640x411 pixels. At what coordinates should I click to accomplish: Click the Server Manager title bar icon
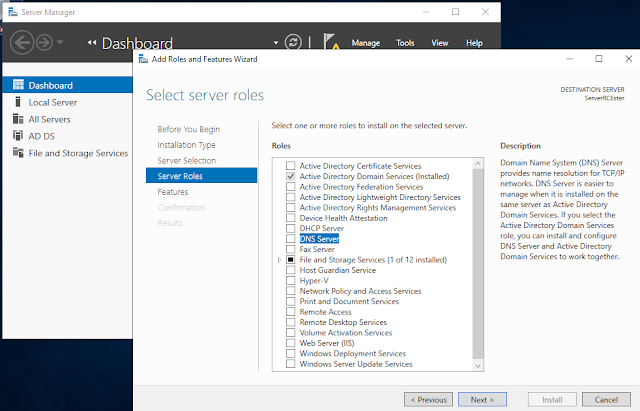click(x=13, y=12)
